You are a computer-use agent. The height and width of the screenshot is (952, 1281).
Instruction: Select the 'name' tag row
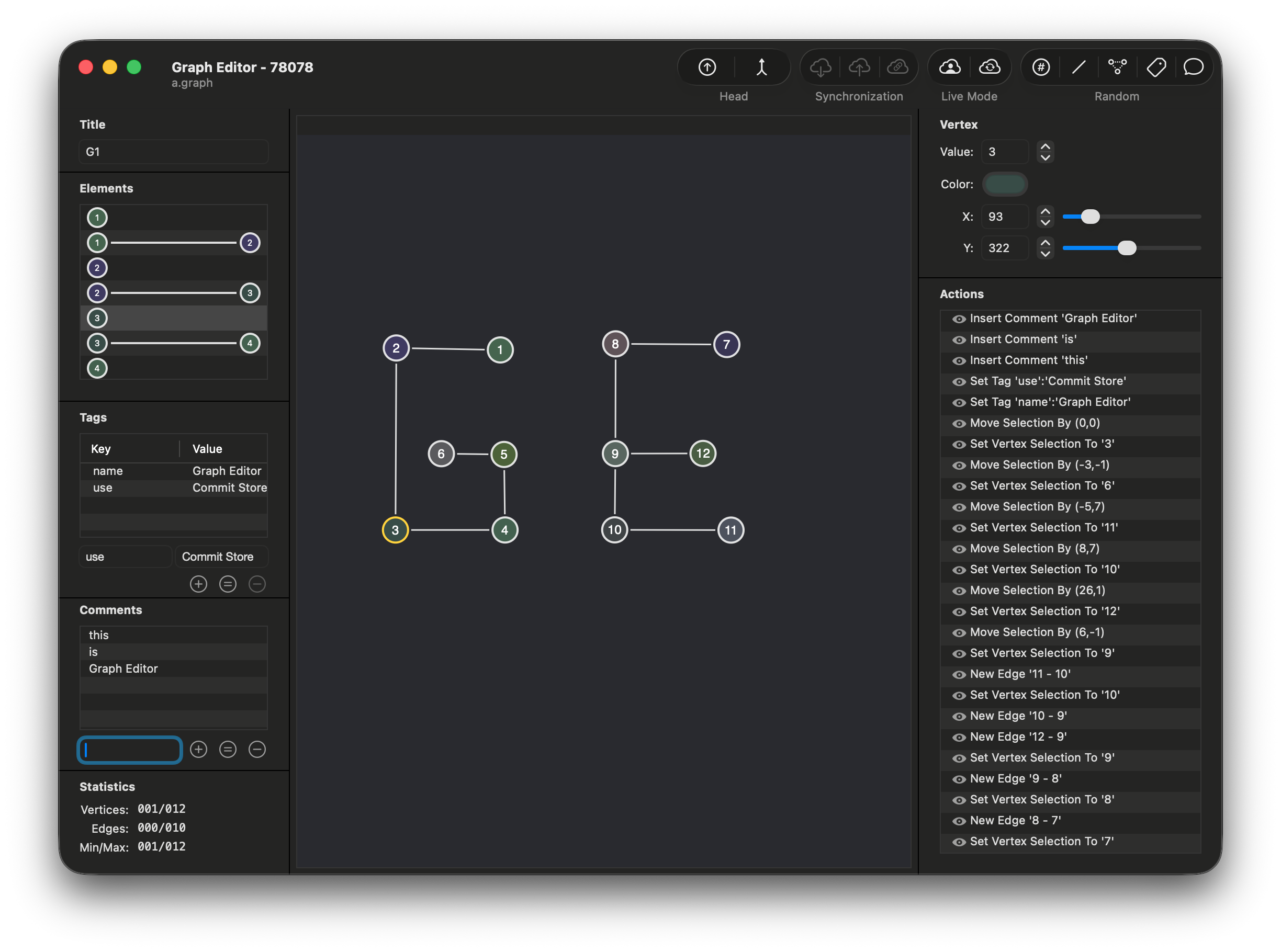click(x=173, y=471)
